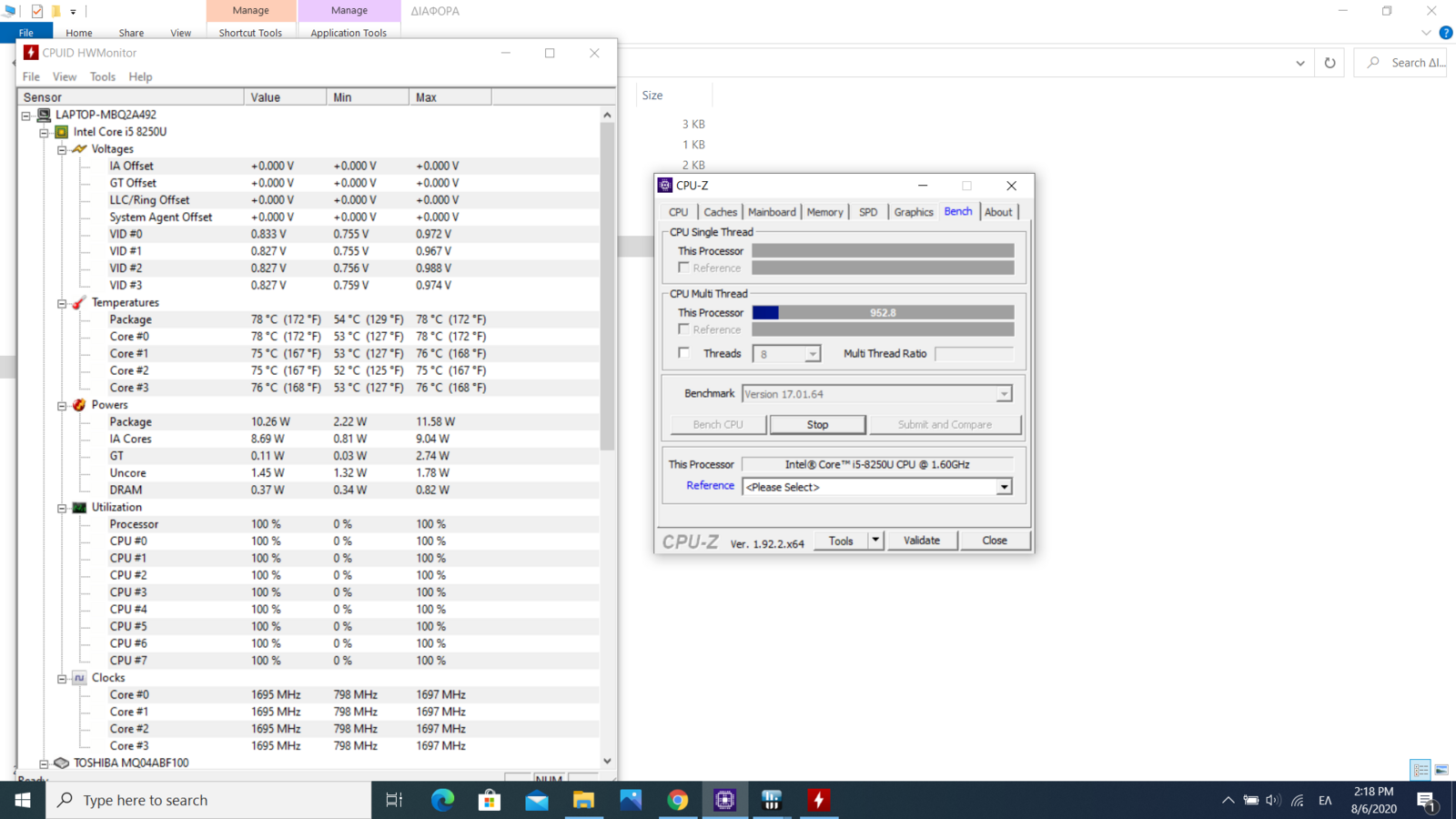Collapse the Clocks tree section
Screen dimensions: 1456x819
tap(62, 679)
